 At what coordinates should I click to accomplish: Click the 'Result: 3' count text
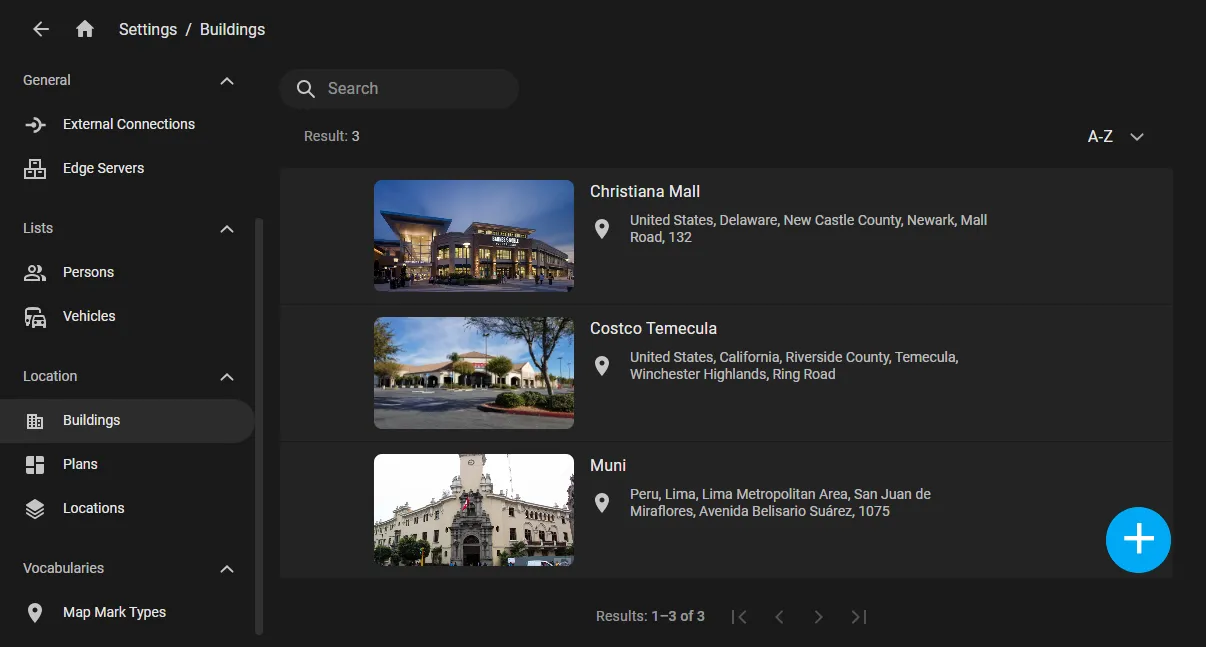point(332,137)
